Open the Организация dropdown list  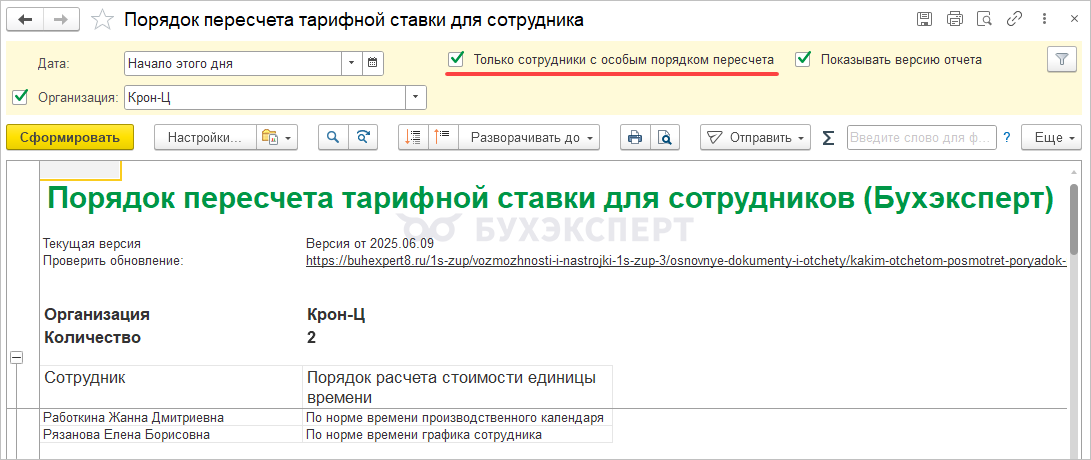coord(415,97)
